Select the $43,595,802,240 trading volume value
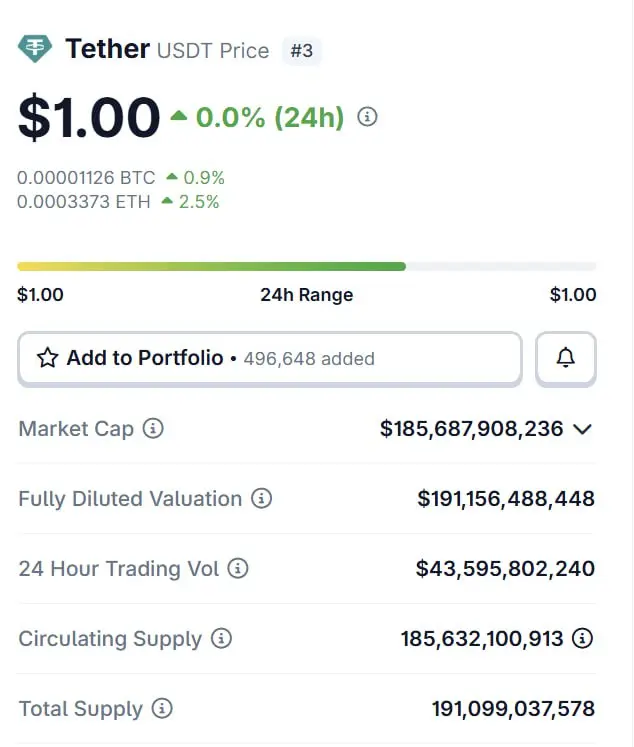Image resolution: width=634 pixels, height=747 pixels. click(x=505, y=569)
